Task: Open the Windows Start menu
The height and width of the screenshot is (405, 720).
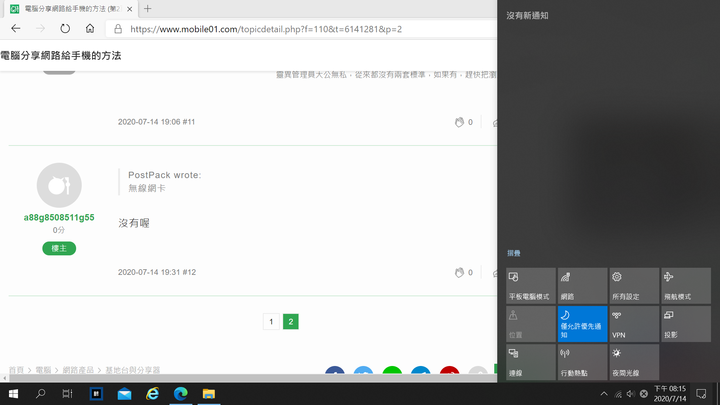Action: [x=13, y=394]
